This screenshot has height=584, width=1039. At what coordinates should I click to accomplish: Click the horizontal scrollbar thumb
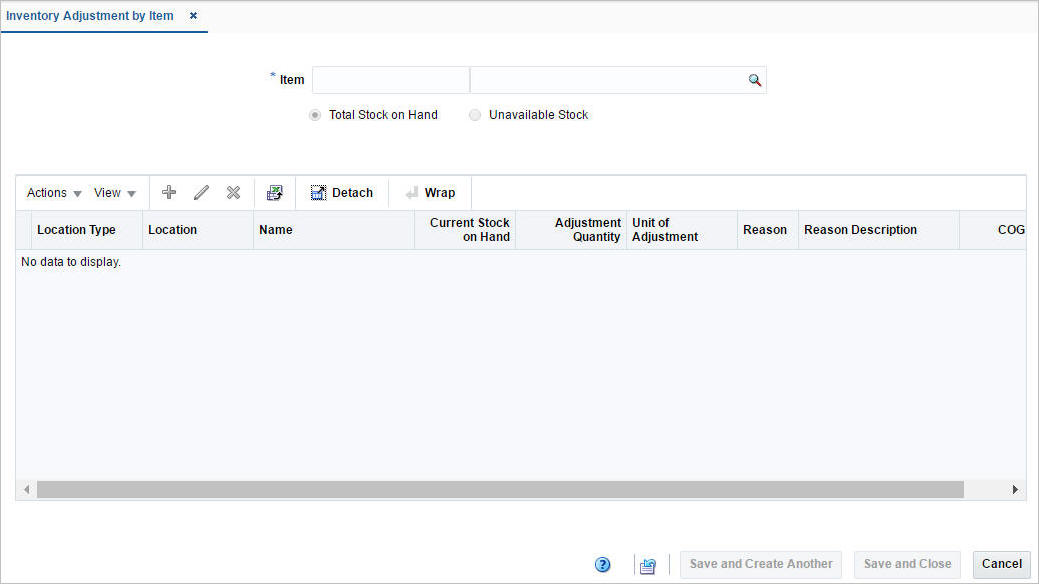click(500, 490)
